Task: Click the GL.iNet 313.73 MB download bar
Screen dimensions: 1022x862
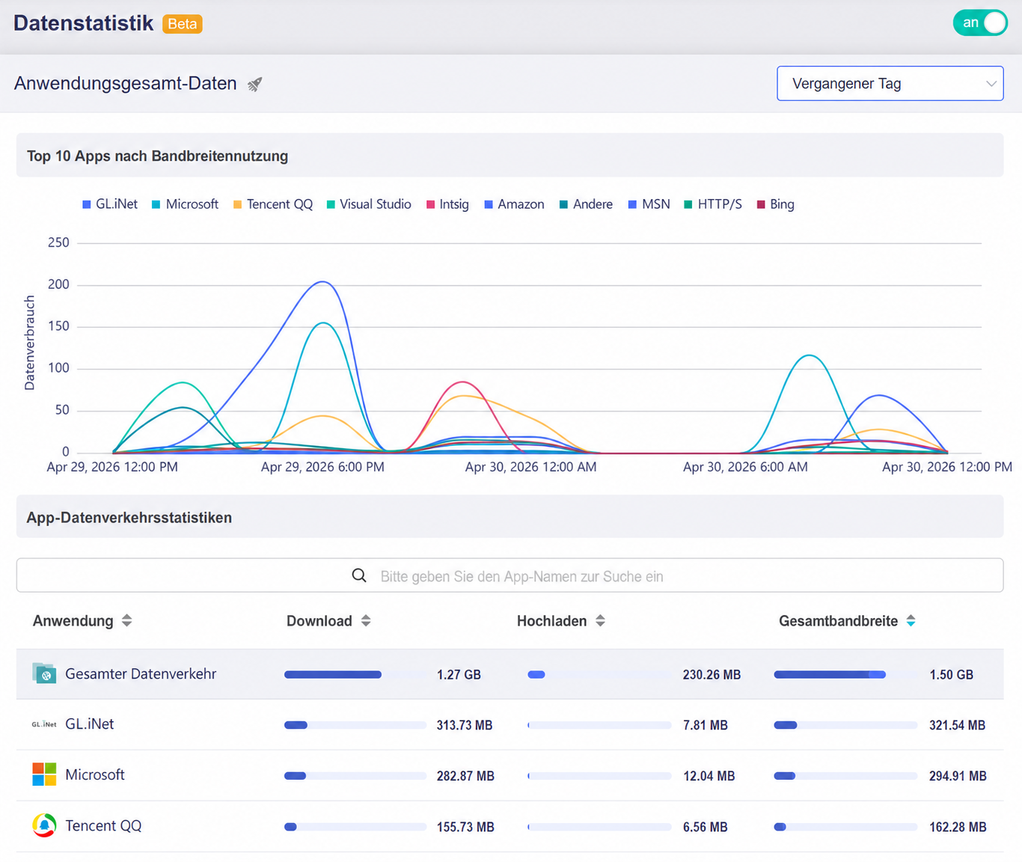Action: point(355,725)
